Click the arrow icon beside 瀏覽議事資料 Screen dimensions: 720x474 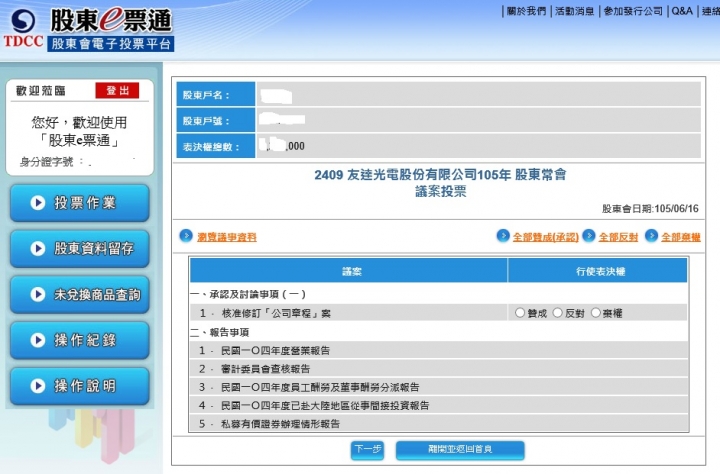pos(186,236)
